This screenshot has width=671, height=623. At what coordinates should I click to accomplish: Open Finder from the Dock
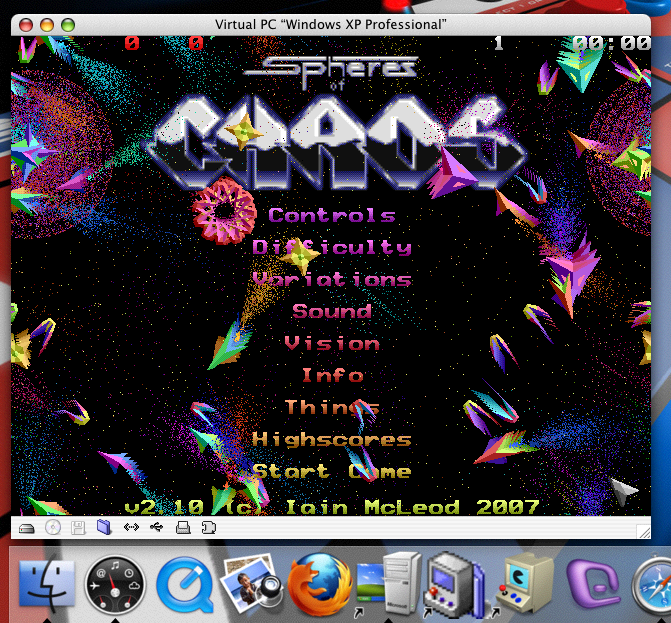pos(47,585)
